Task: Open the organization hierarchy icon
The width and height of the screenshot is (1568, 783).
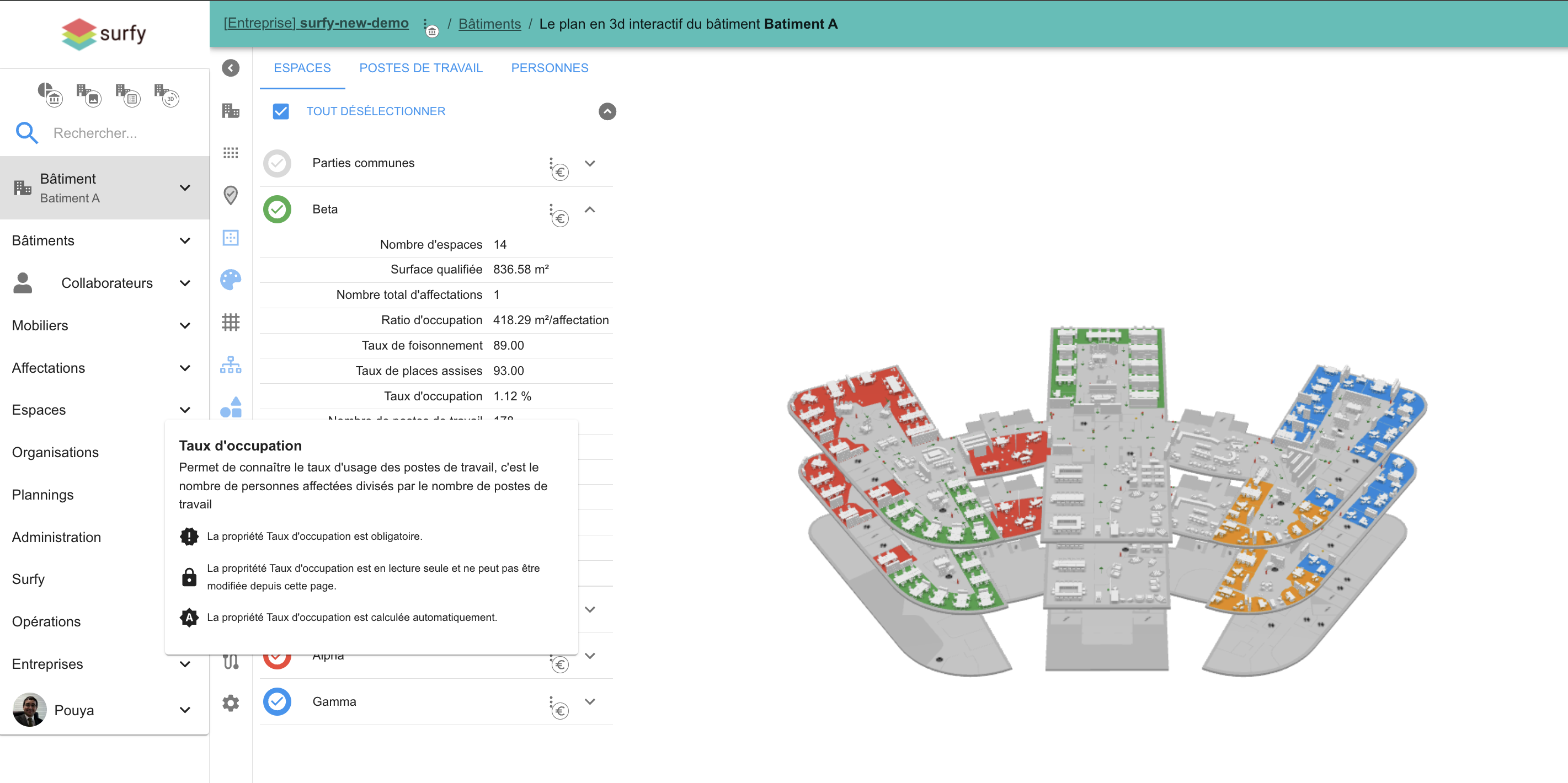Action: click(230, 364)
